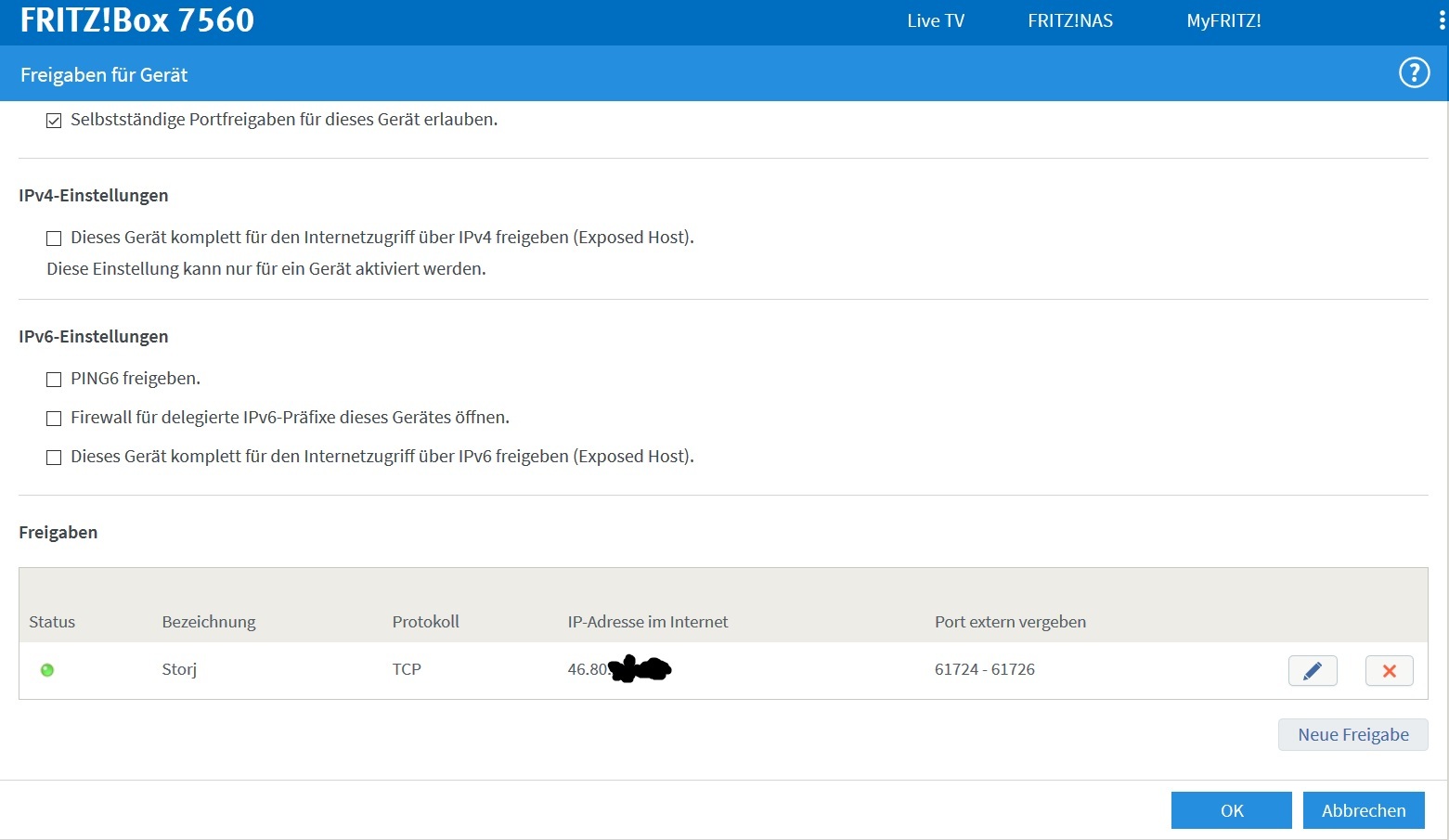This screenshot has width=1449, height=840.
Task: Select the Storj name cell
Action: (179, 669)
